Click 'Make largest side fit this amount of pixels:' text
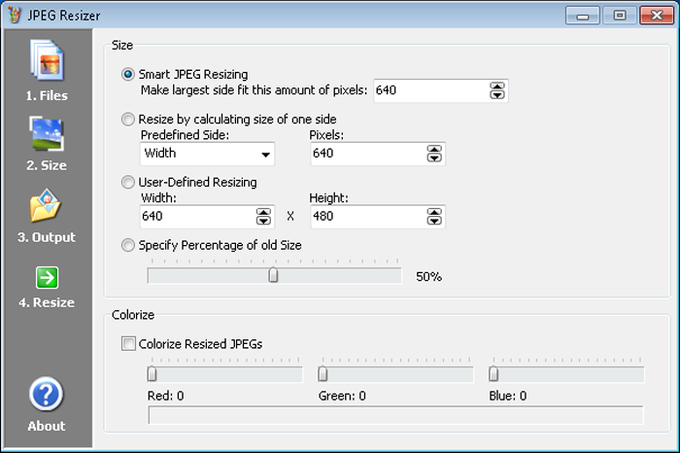 point(254,90)
